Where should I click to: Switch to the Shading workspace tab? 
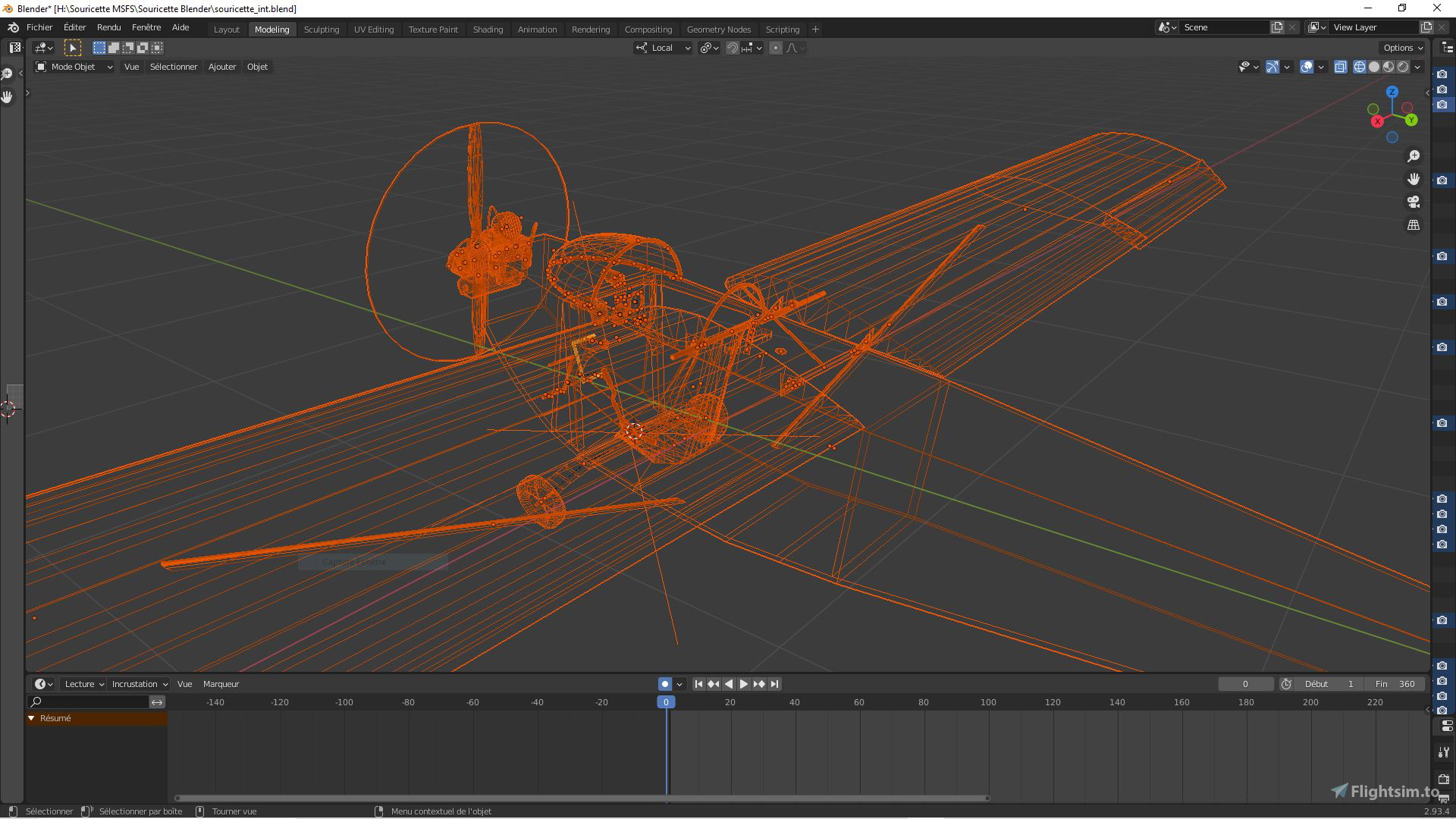(488, 30)
